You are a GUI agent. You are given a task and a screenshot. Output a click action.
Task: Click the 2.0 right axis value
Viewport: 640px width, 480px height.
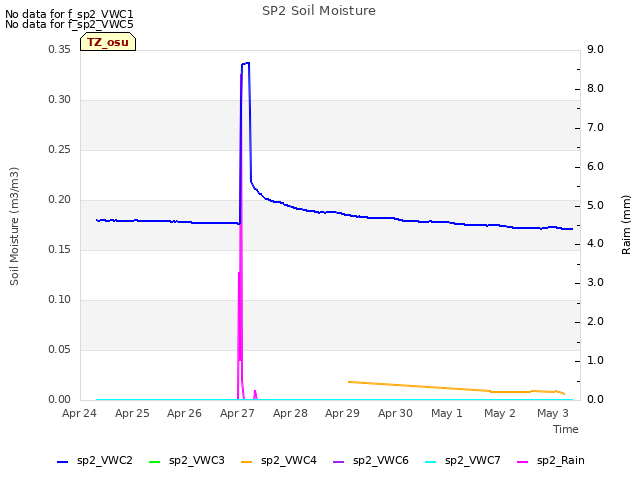(596, 322)
